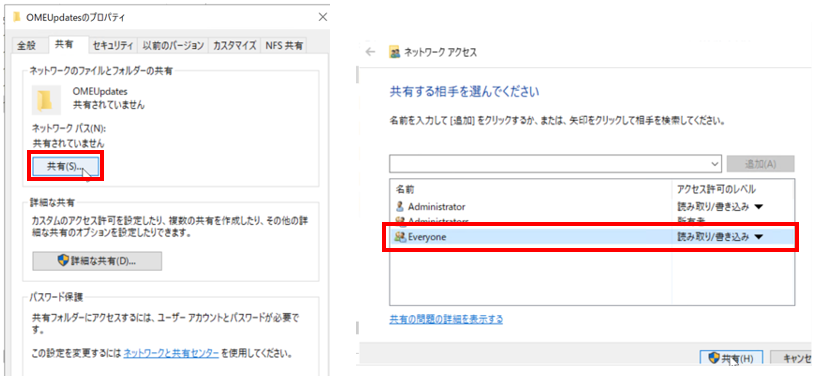
Task: Click the ネットワーク パス(N): label
Action: pyautogui.click(x=70, y=128)
